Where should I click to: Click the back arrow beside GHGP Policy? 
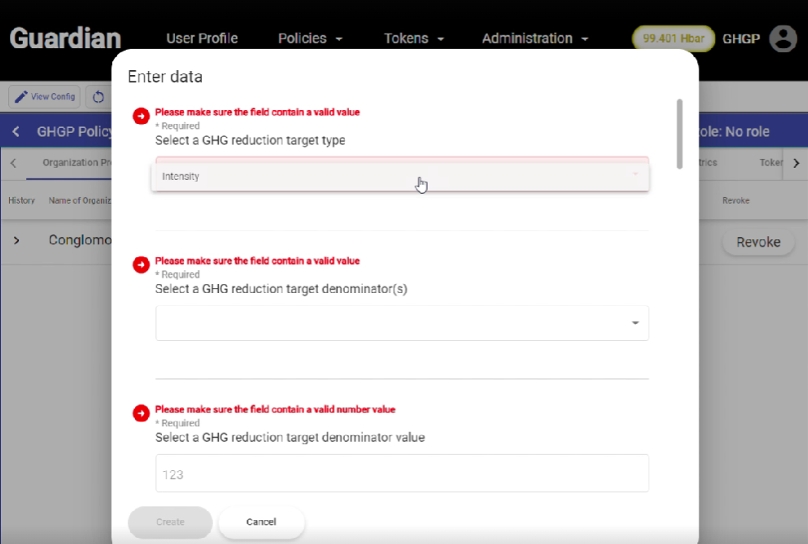click(16, 131)
